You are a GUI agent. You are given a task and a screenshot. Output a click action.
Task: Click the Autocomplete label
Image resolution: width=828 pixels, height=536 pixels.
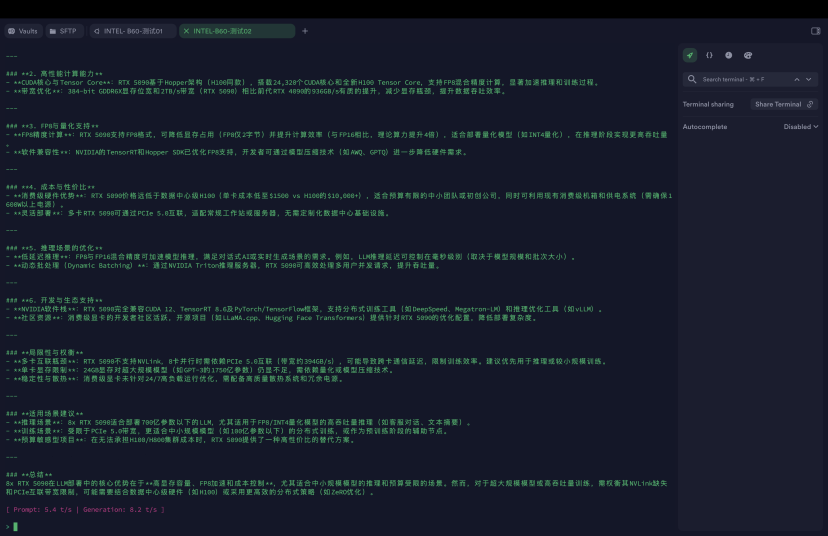click(704, 127)
